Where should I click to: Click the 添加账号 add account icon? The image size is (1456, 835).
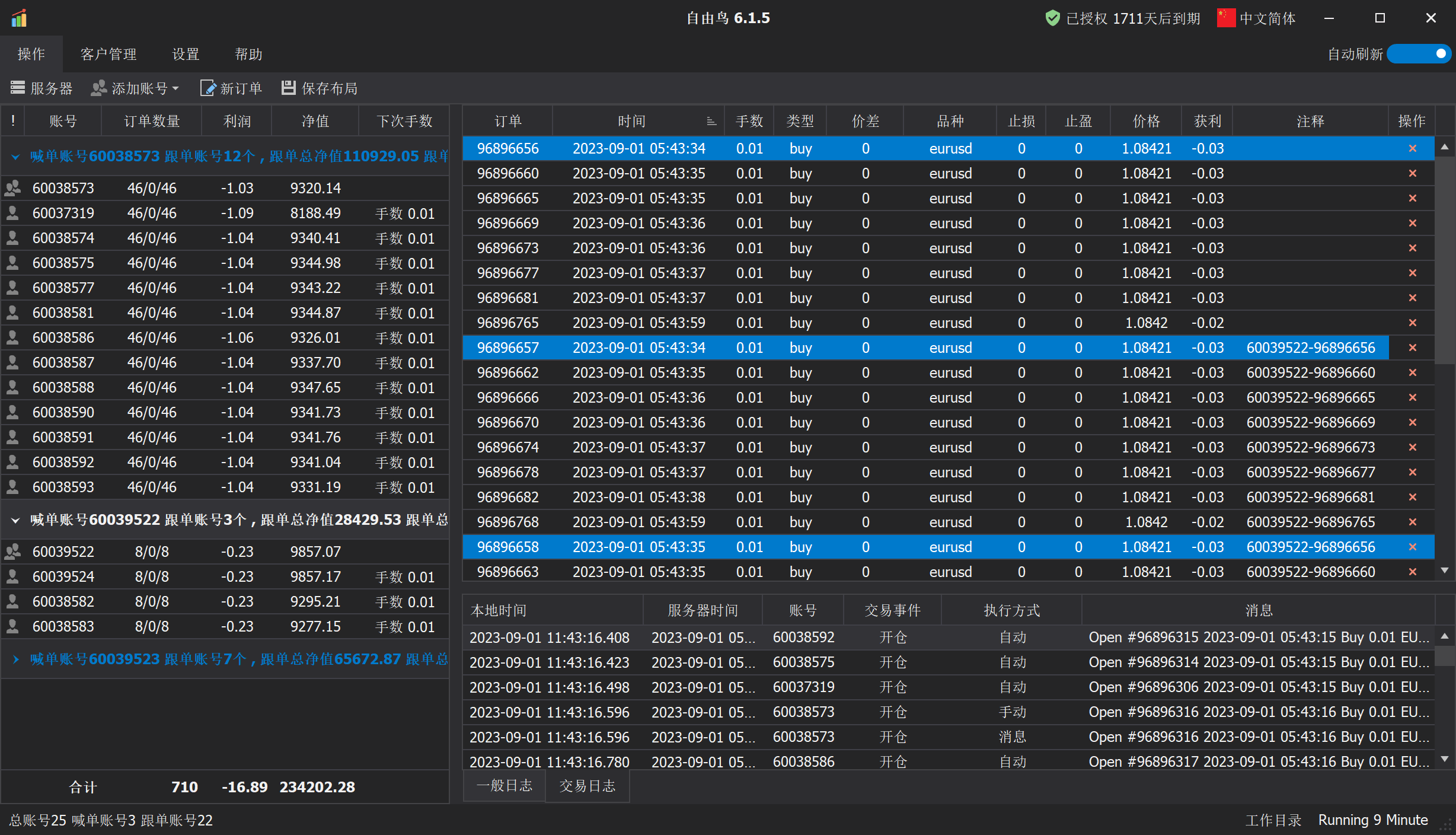(x=98, y=88)
